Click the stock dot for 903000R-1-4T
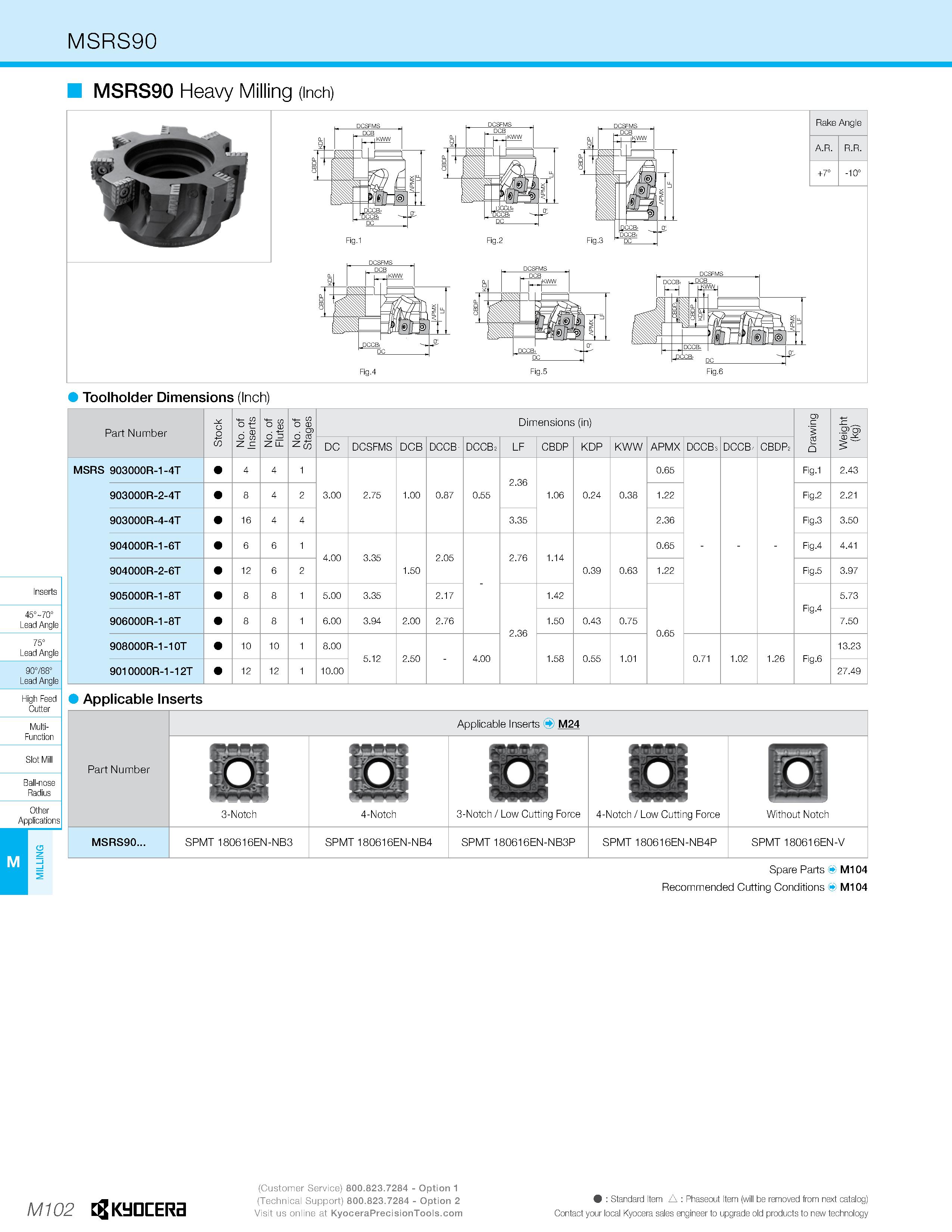This screenshot has height=1232, width=952. [x=218, y=470]
